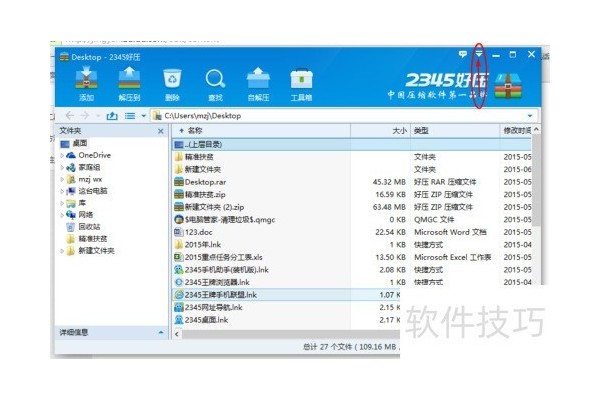The height and width of the screenshot is (400, 600).
Task: Toggle the 详细信息 details panel arrow
Action: tap(161, 332)
